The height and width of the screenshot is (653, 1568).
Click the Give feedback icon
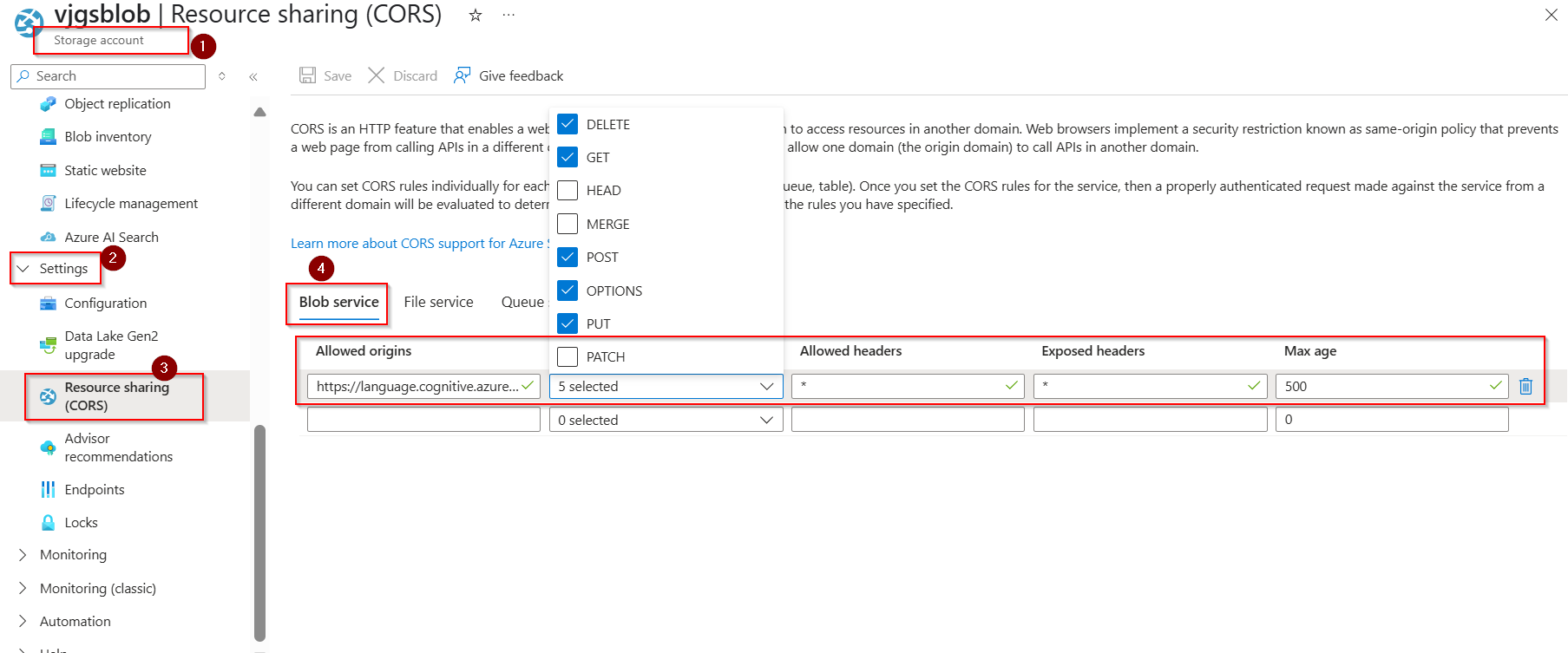pos(463,75)
